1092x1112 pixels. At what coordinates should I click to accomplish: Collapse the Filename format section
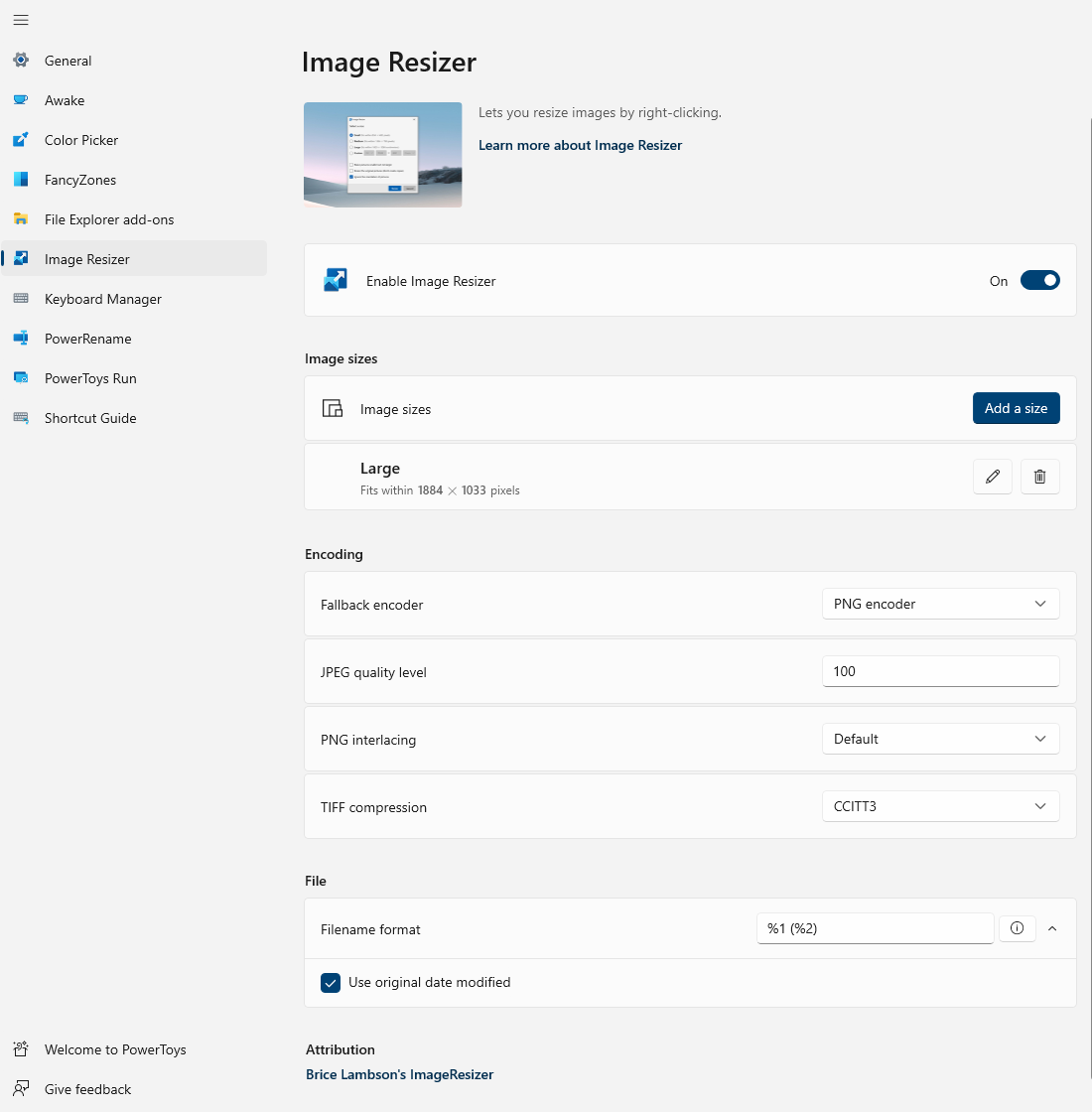(x=1052, y=928)
